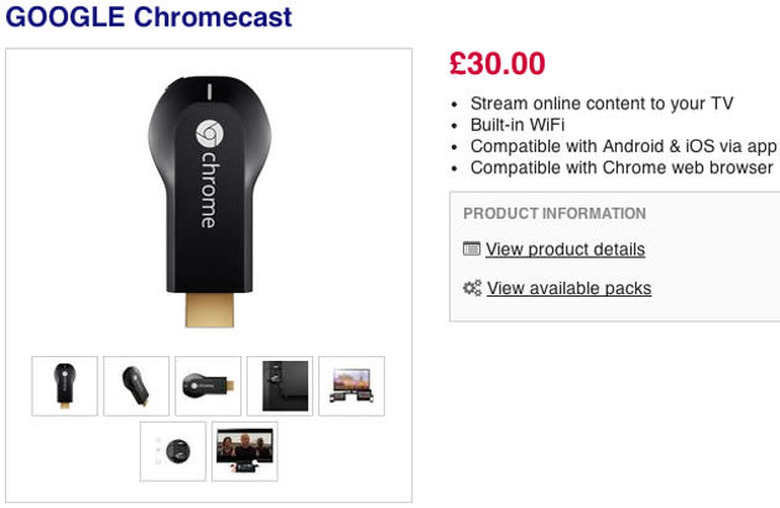Screen dimensions: 780x508
Task: Open the View available packs link
Action: point(569,288)
